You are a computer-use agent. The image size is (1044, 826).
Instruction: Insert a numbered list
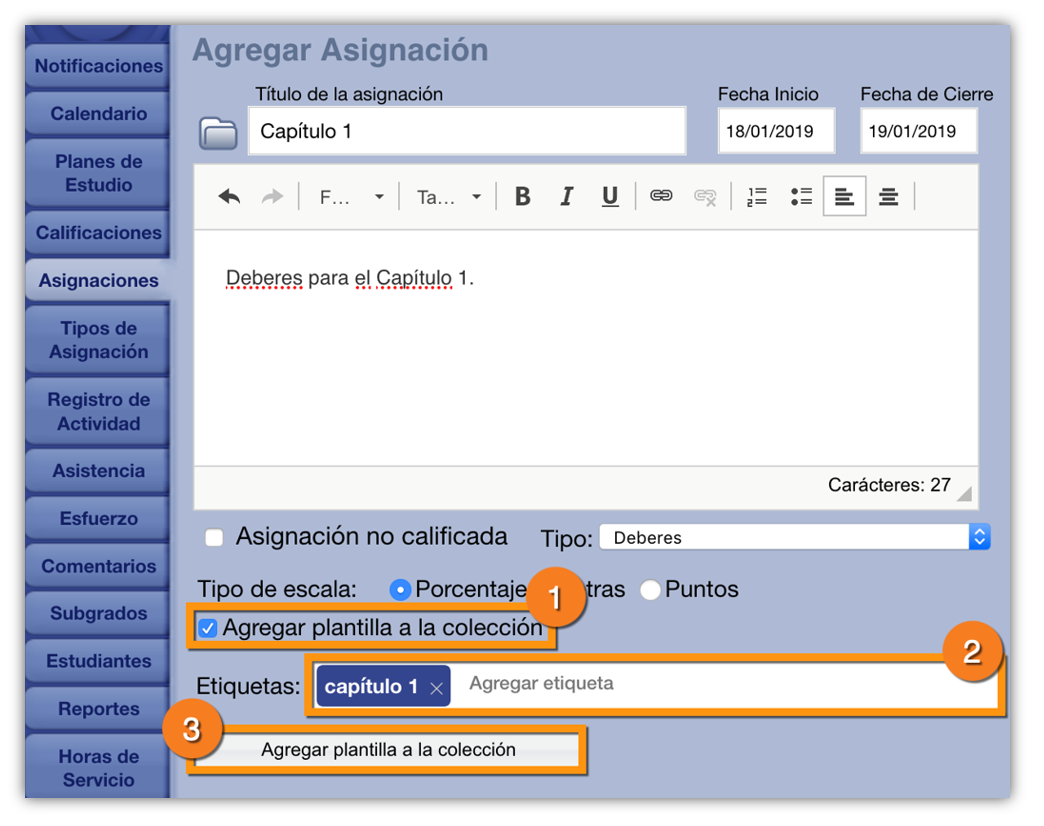pyautogui.click(x=757, y=197)
